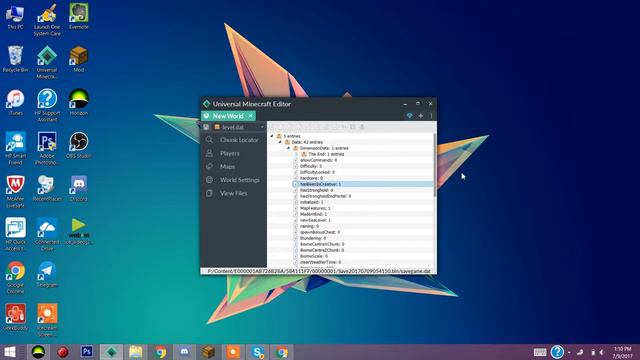Select the Recycle Bin desktop icon

pyautogui.click(x=15, y=59)
